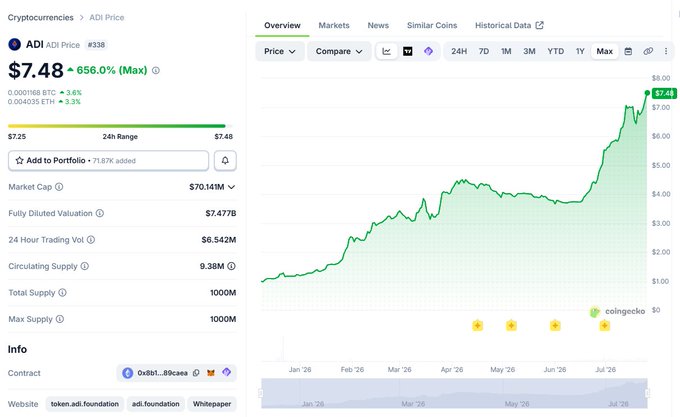Click the $7.48 price tag on chart
The width and height of the screenshot is (680, 417).
(x=664, y=93)
